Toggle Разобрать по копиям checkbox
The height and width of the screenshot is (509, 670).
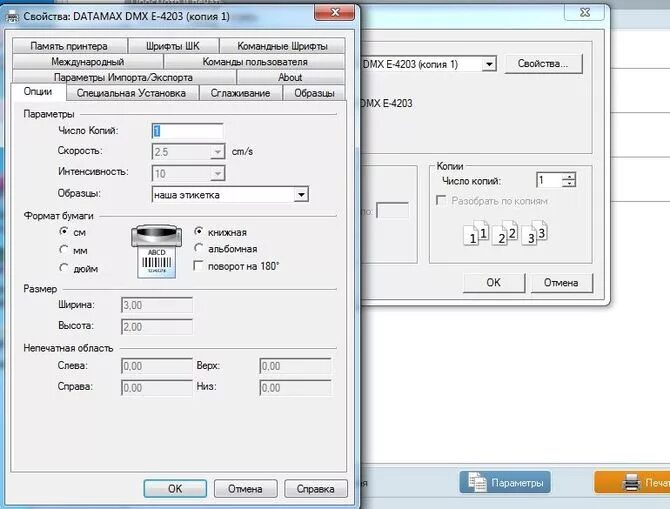click(x=441, y=200)
